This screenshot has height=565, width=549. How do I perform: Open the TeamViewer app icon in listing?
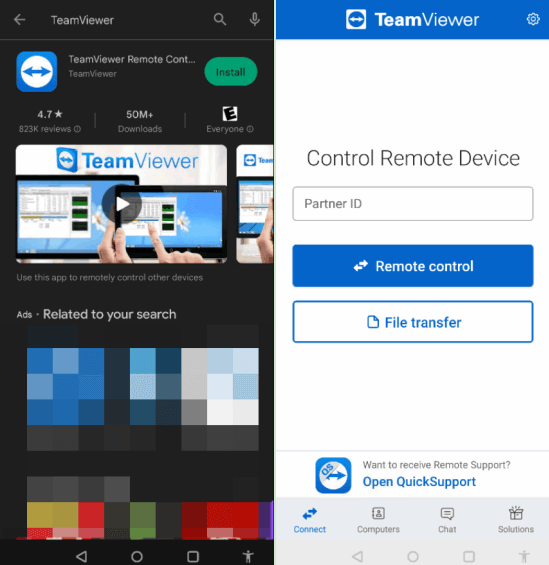(x=37, y=71)
